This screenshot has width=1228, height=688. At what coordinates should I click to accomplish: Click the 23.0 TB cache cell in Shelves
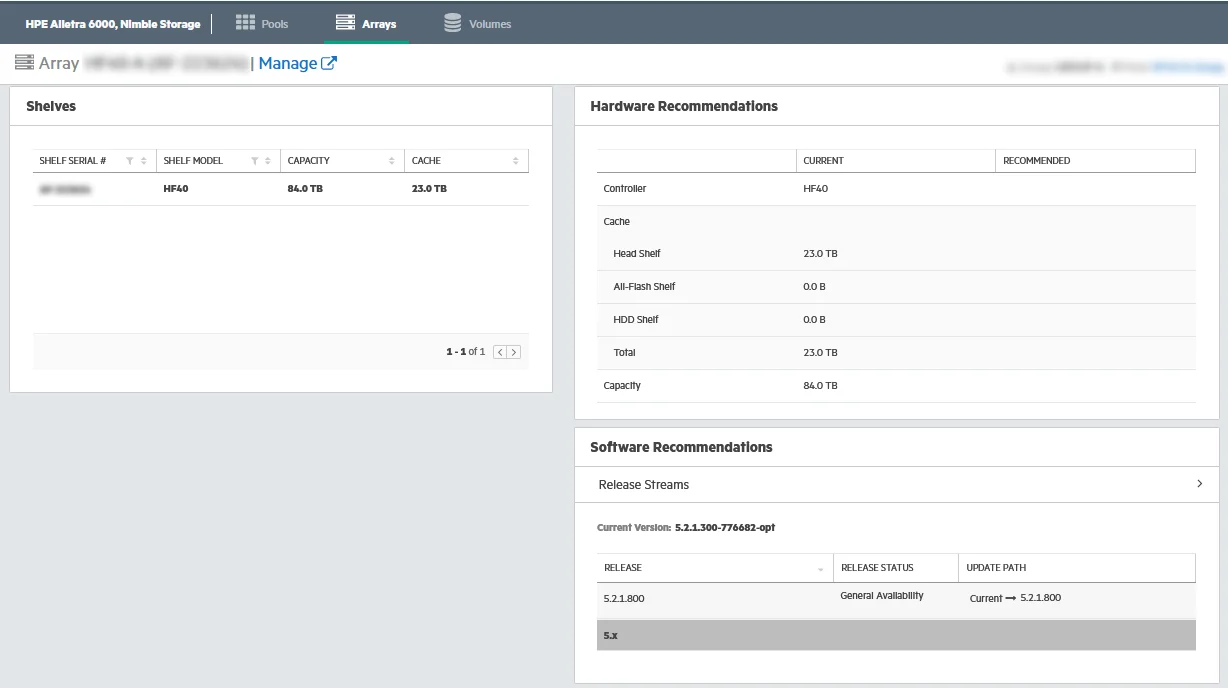pyautogui.click(x=429, y=188)
